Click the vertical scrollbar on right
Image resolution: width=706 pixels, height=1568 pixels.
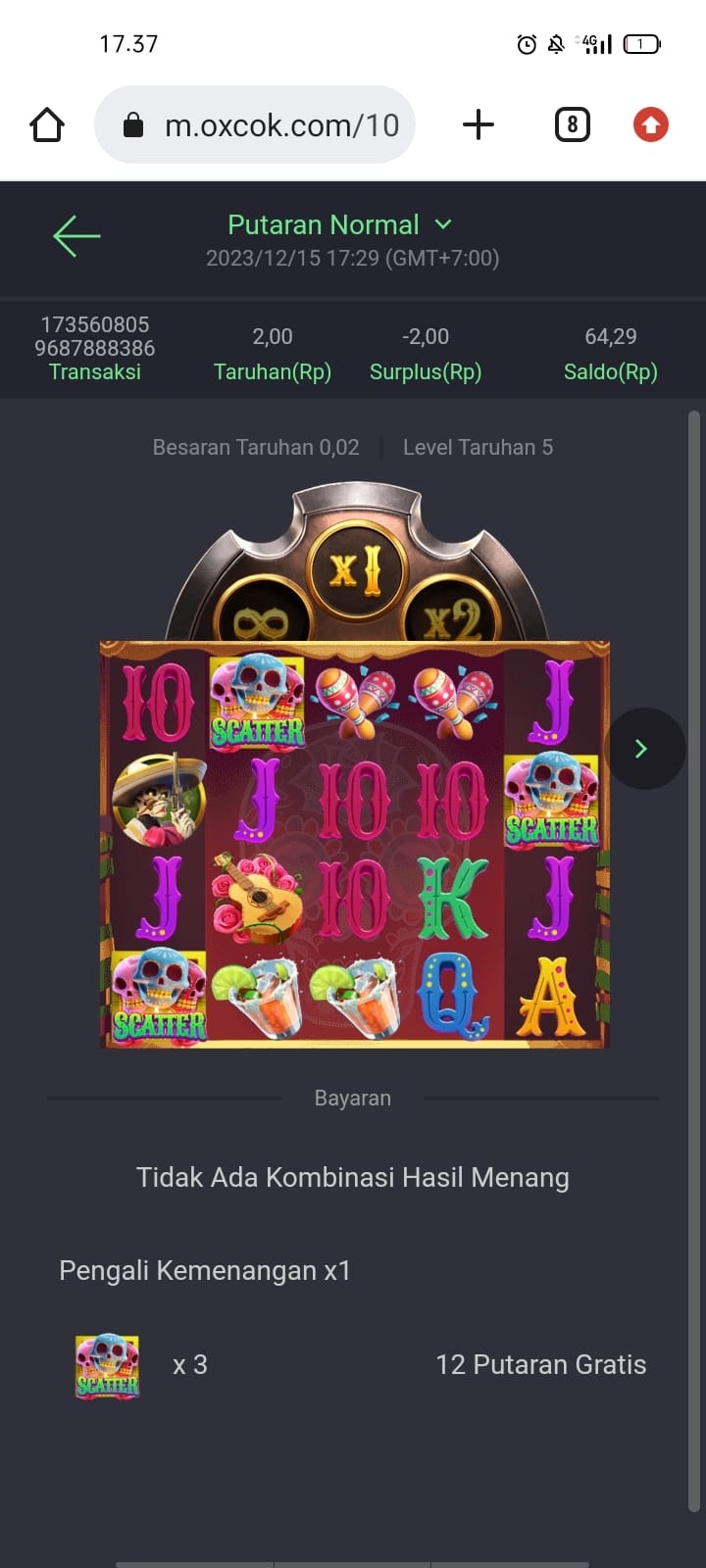point(693,960)
